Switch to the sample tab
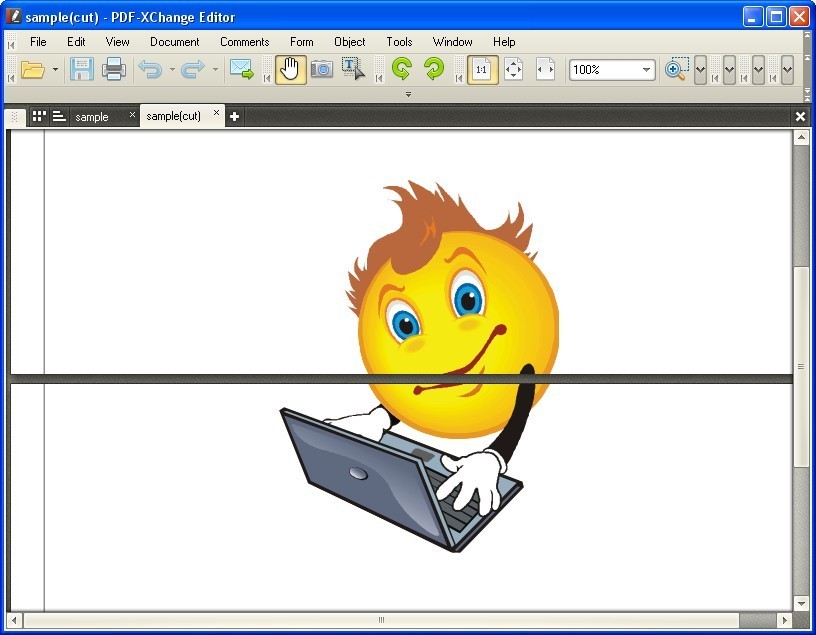Image resolution: width=816 pixels, height=635 pixels. pos(95,116)
